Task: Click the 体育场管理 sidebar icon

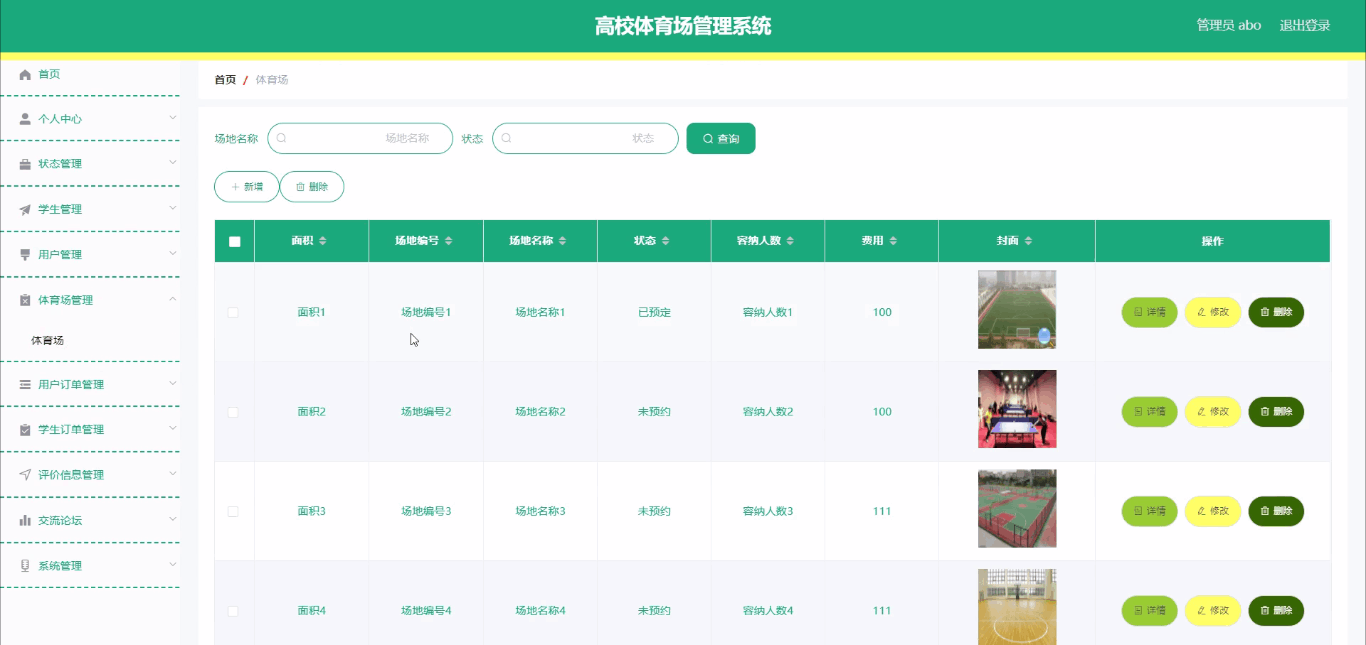Action: coord(22,298)
